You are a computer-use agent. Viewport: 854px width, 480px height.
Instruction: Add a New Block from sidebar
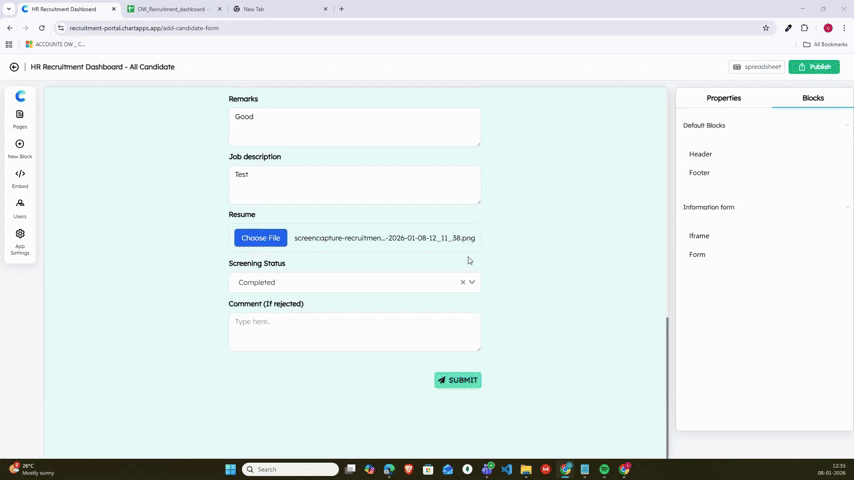coord(20,149)
